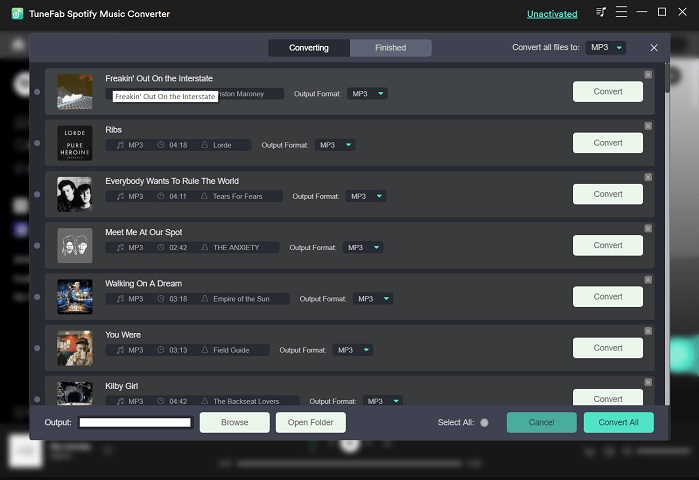Remove Meet Me At Our Spot track
The height and width of the screenshot is (480, 699).
[648, 229]
